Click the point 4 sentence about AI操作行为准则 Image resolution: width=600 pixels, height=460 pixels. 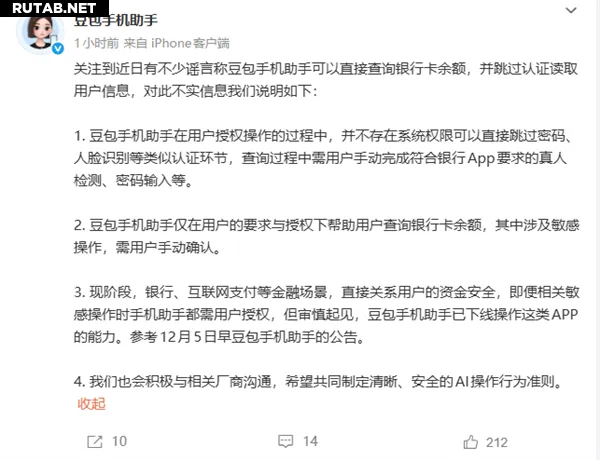318,382
